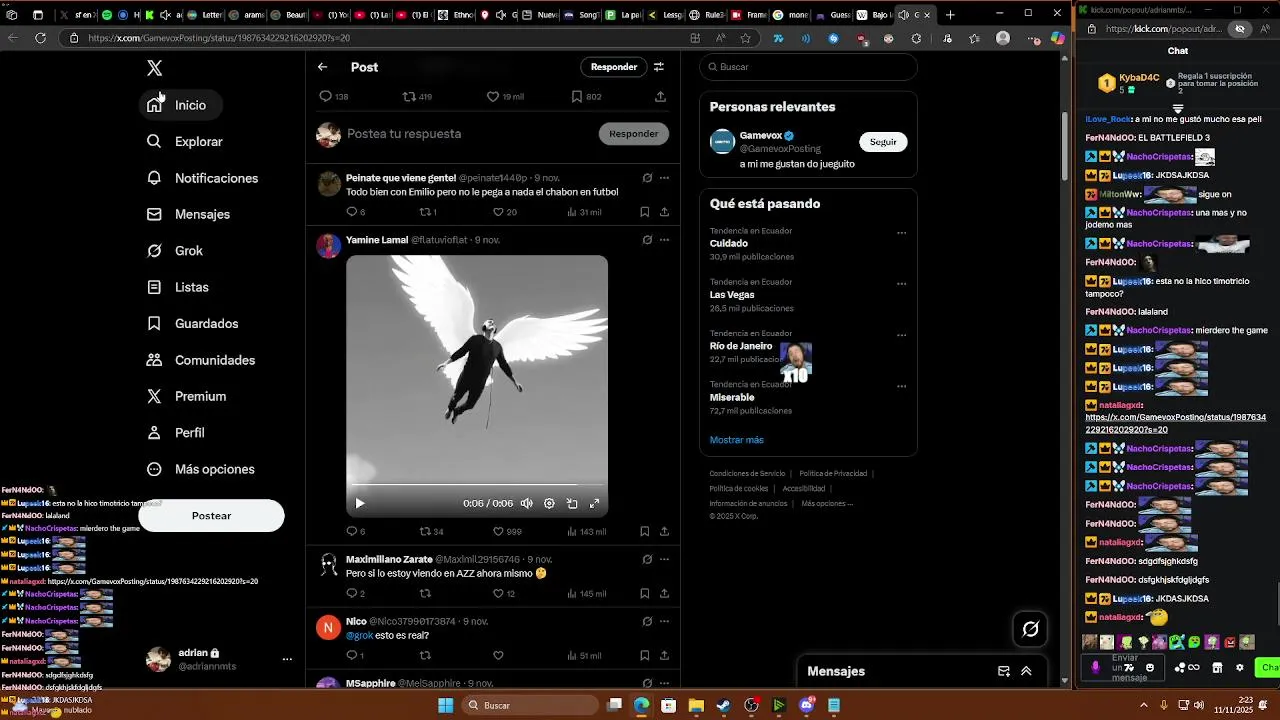1280x720 pixels.
Task: Expand the Mensajes drawer chevrons
Action: 1026,672
